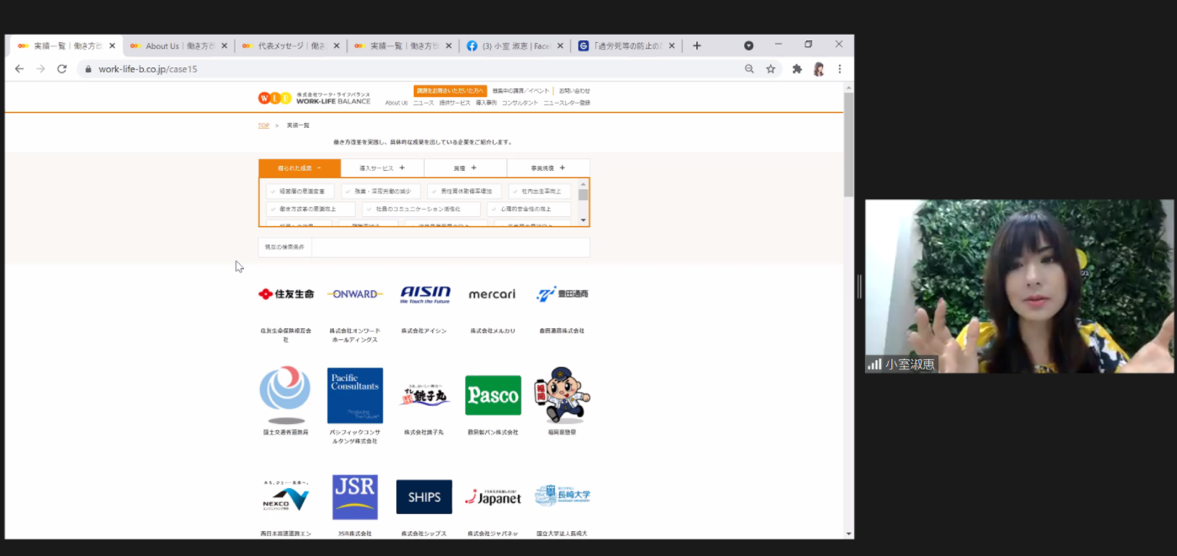Open the green Pasco logo
The image size is (1177, 556).
point(493,395)
